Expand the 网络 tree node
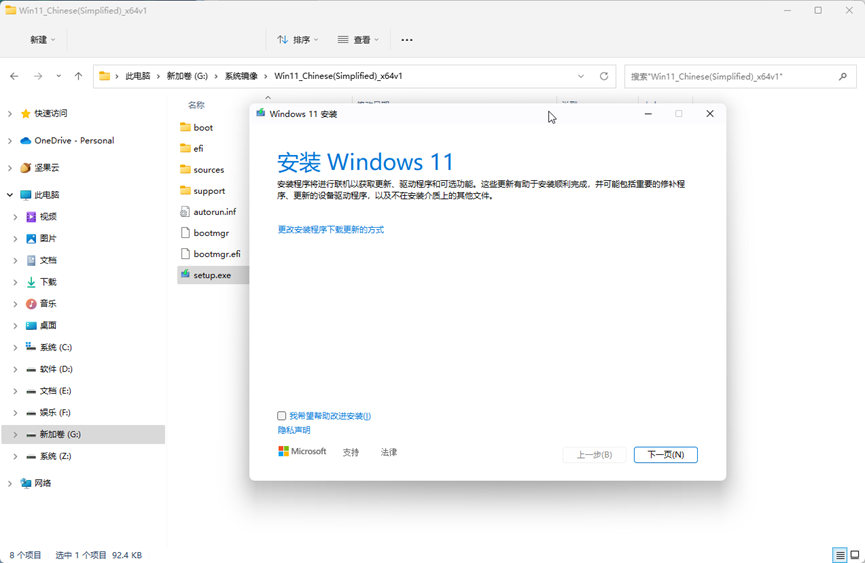 click(9, 483)
